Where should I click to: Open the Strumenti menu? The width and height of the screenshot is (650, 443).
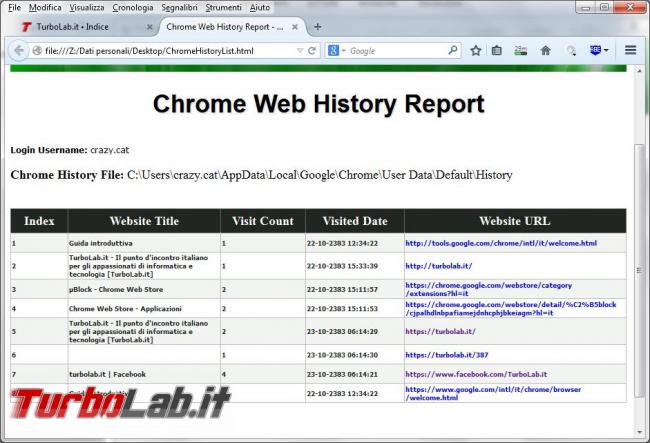223,7
